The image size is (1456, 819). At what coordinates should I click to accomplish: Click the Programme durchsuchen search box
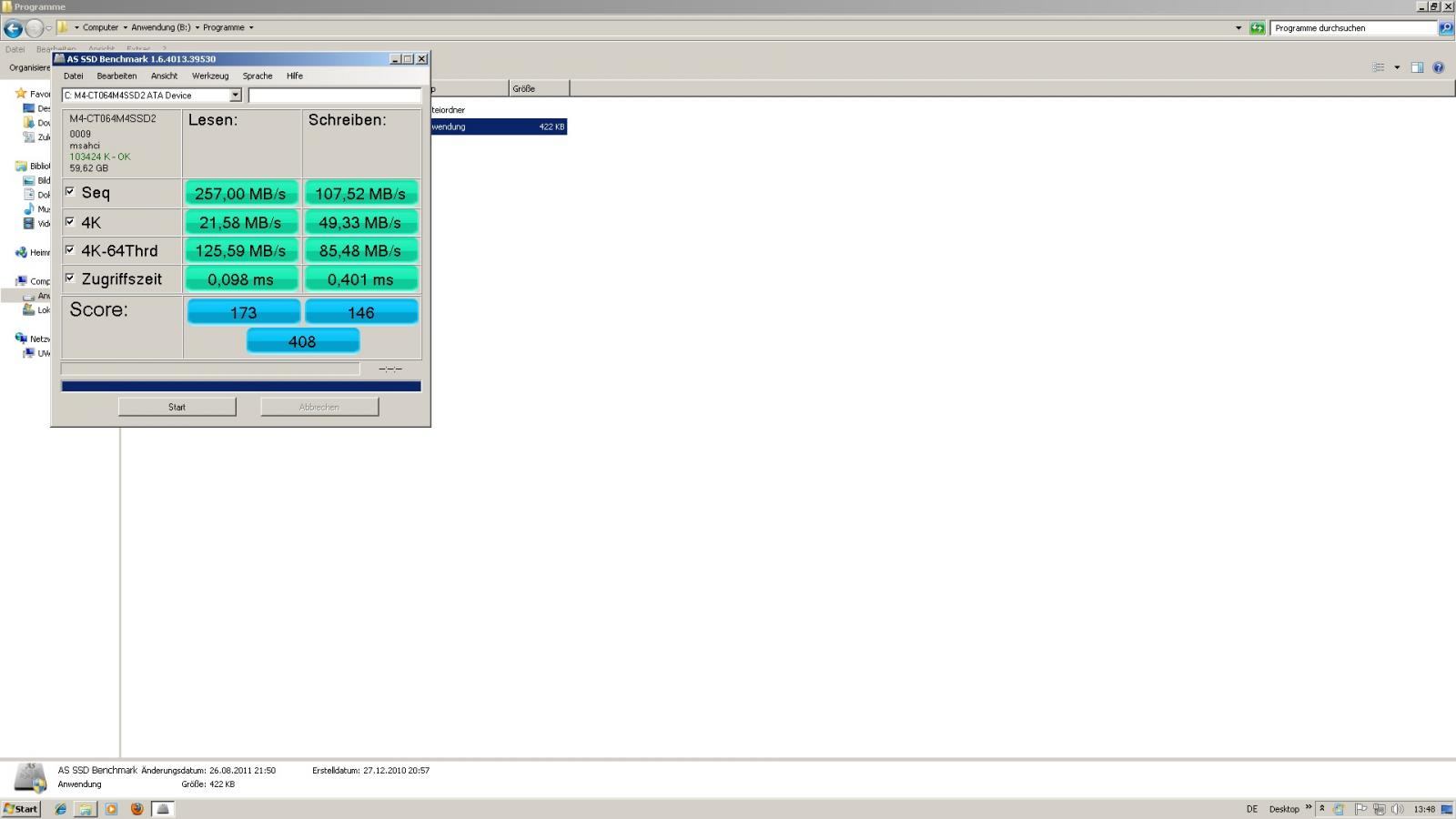point(1353,28)
